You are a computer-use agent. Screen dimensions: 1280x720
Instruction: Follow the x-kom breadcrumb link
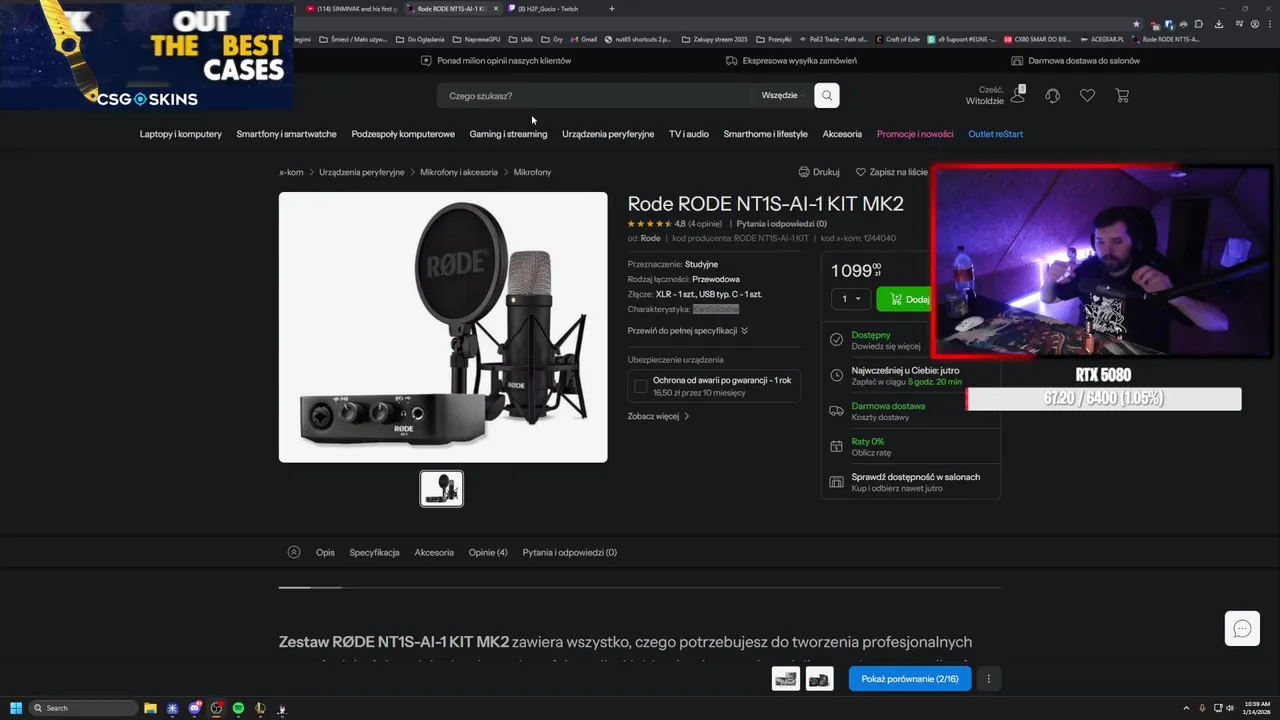291,172
